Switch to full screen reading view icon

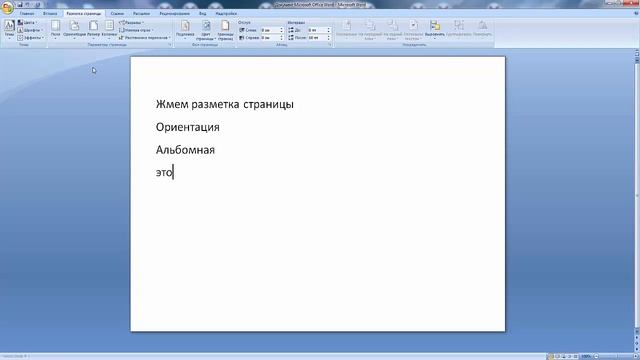click(x=557, y=356)
